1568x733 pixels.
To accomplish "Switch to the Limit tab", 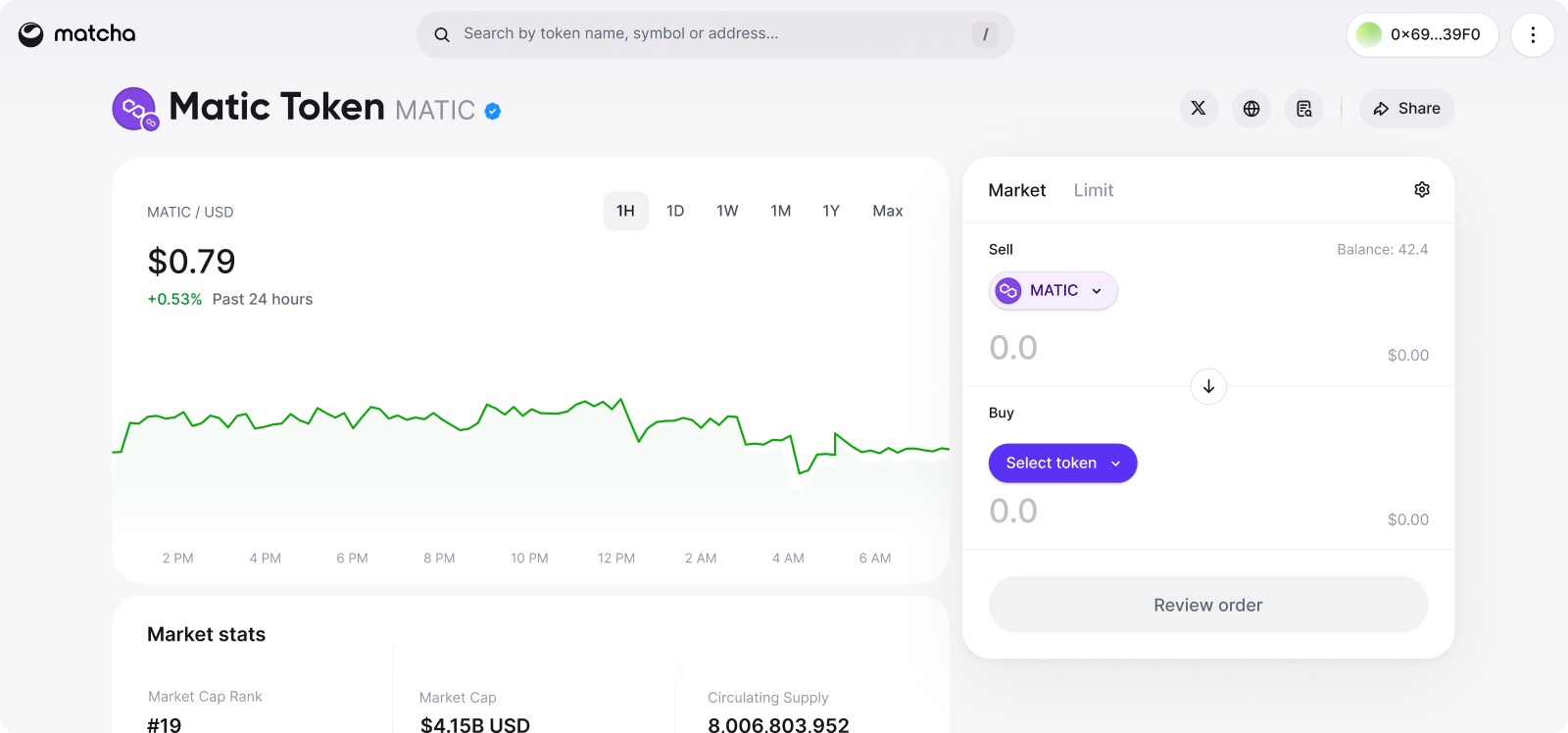I will (1093, 190).
